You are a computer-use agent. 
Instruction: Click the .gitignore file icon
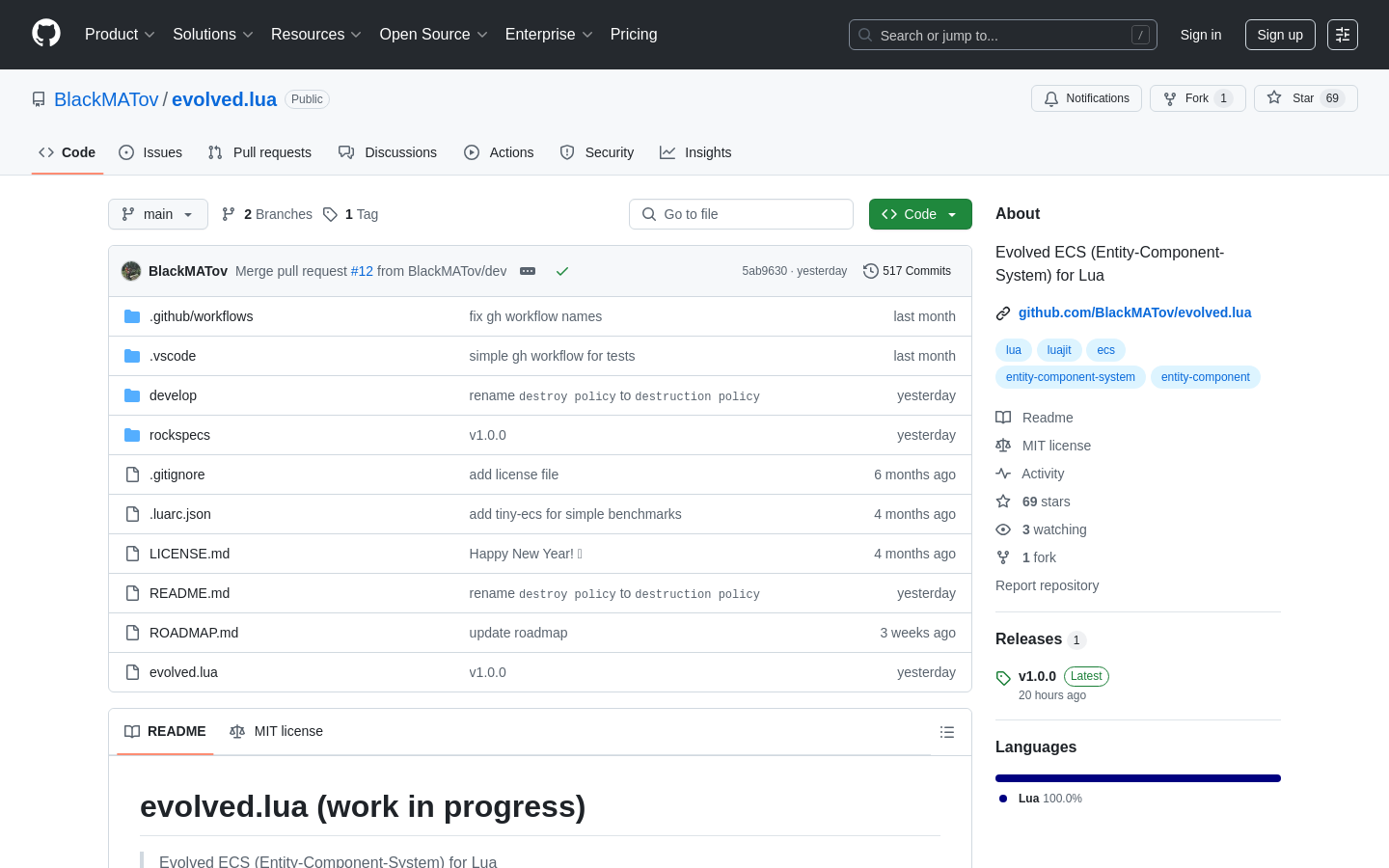pos(132,475)
